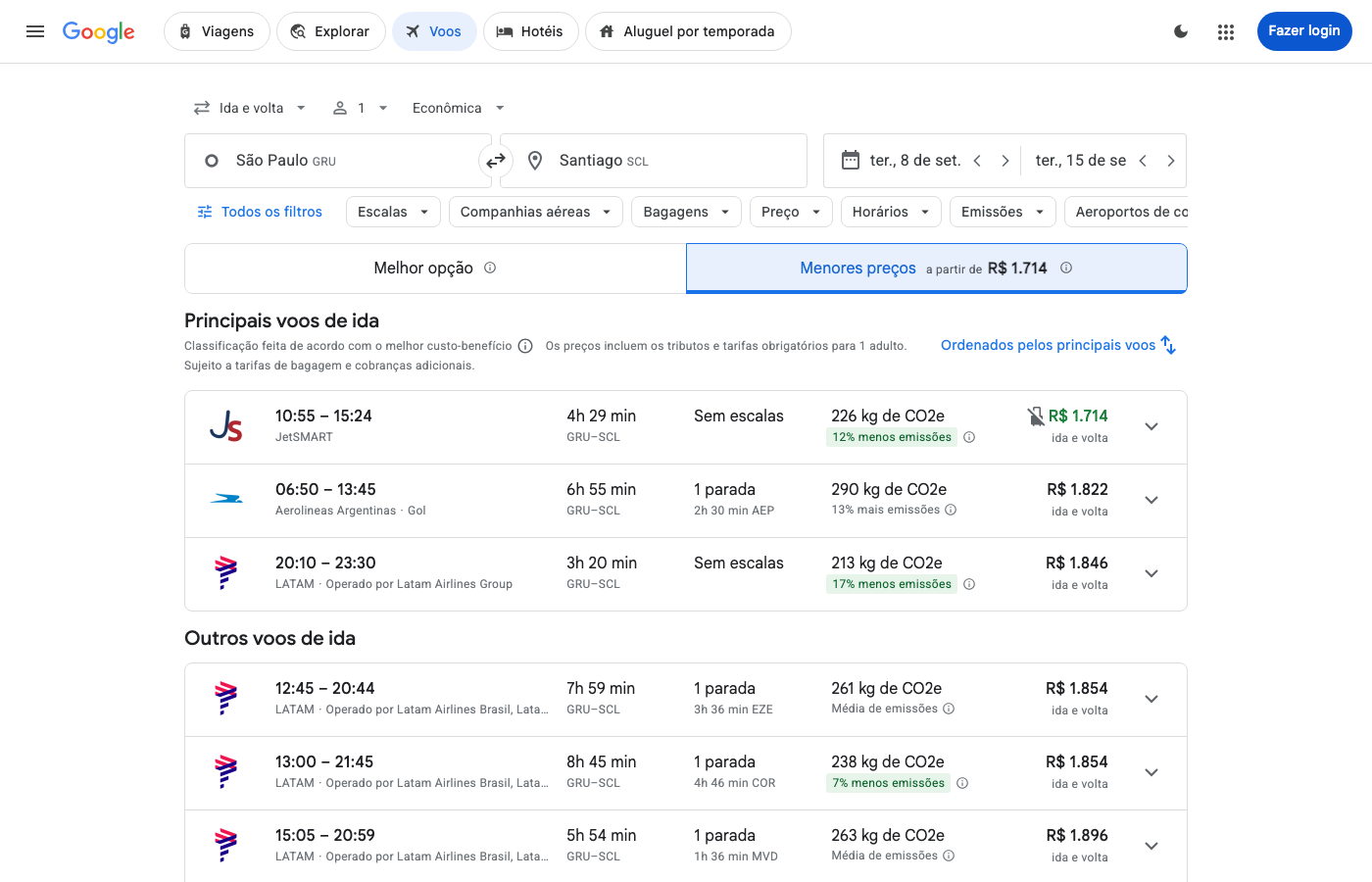Screen dimensions: 1372x882
Task: Click 4h 46 min COR layover text
Action: (735, 783)
